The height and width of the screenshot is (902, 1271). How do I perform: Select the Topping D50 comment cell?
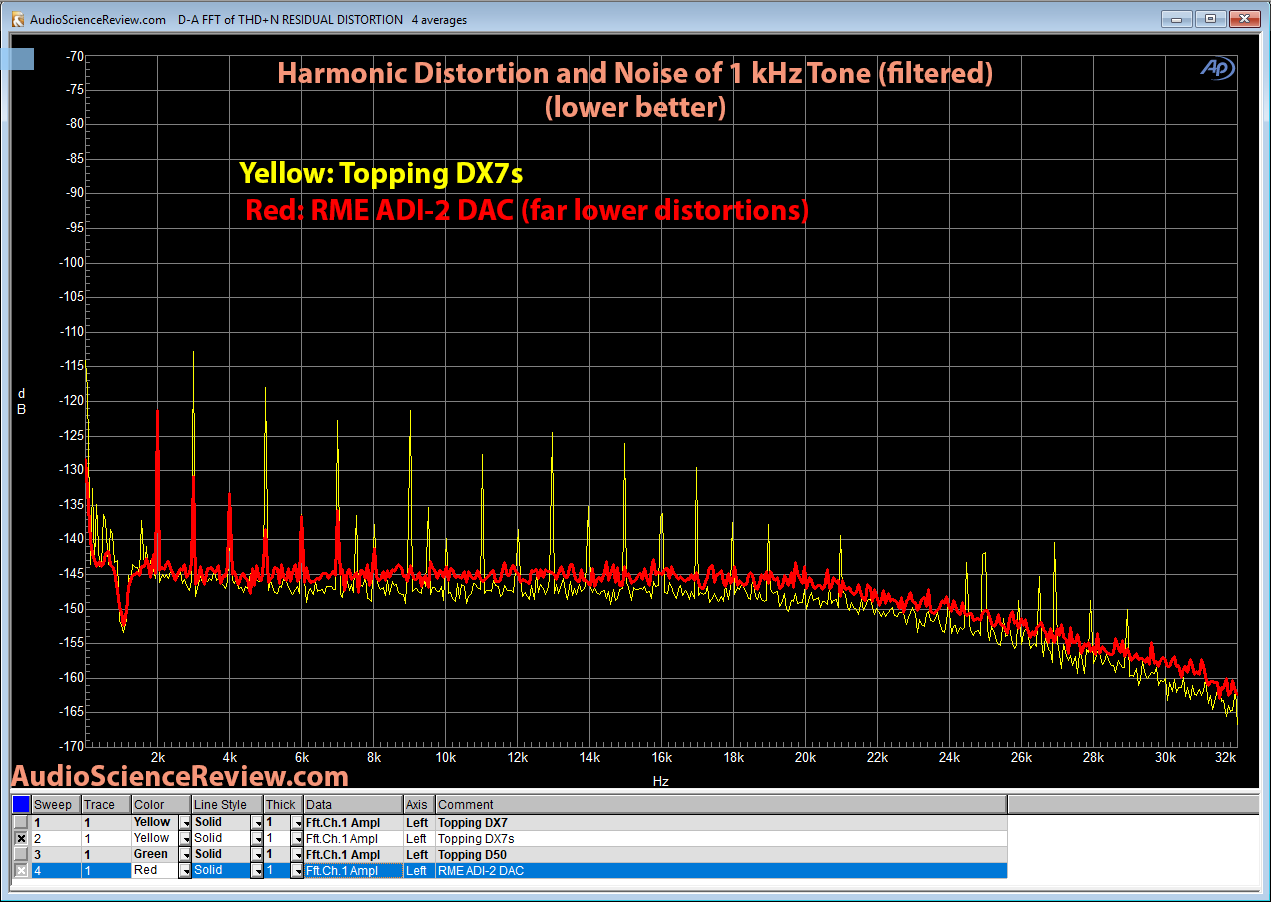pos(720,854)
